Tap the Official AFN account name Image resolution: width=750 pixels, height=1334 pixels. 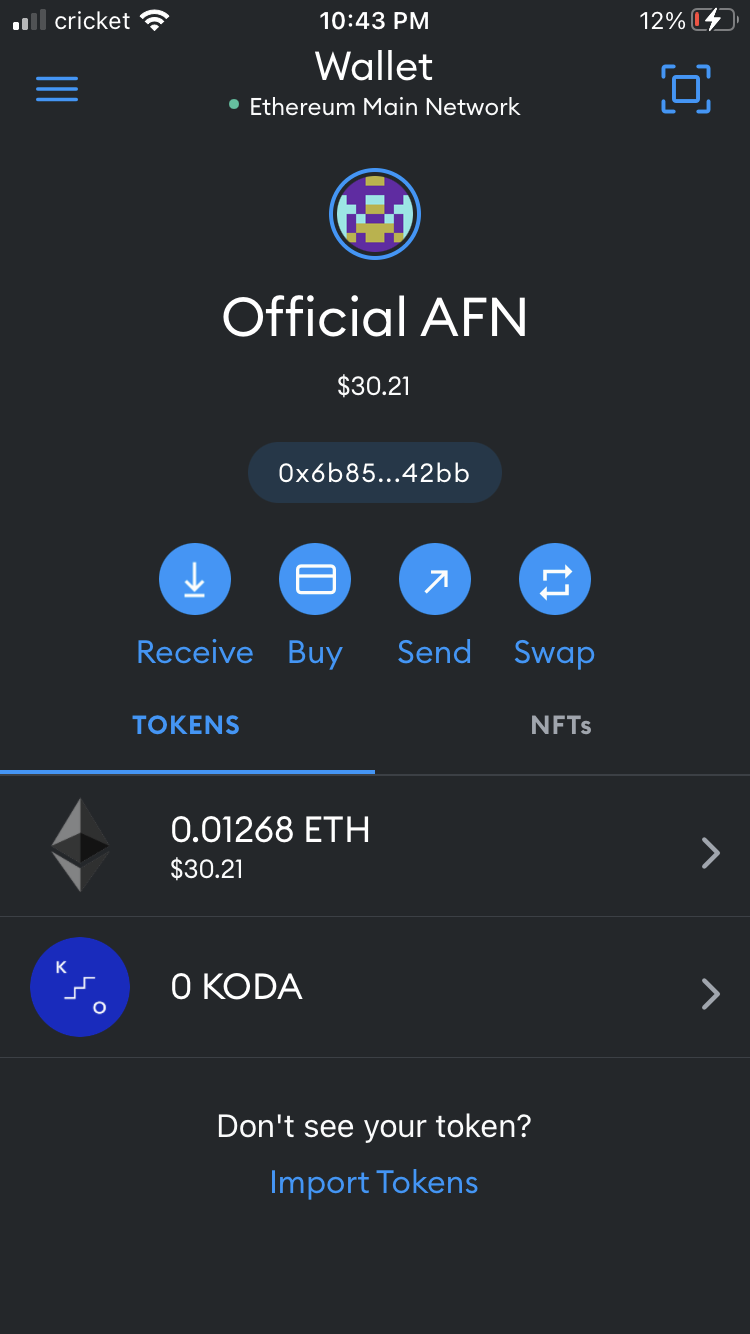point(375,317)
